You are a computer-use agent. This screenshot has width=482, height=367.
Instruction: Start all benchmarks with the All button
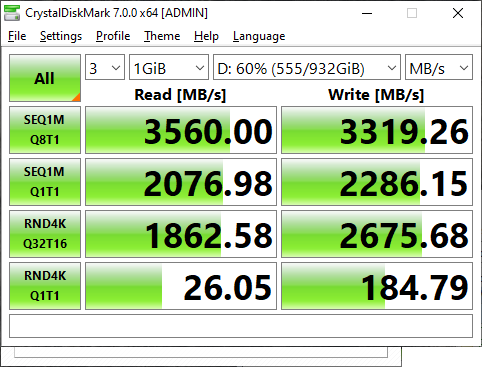click(45, 78)
